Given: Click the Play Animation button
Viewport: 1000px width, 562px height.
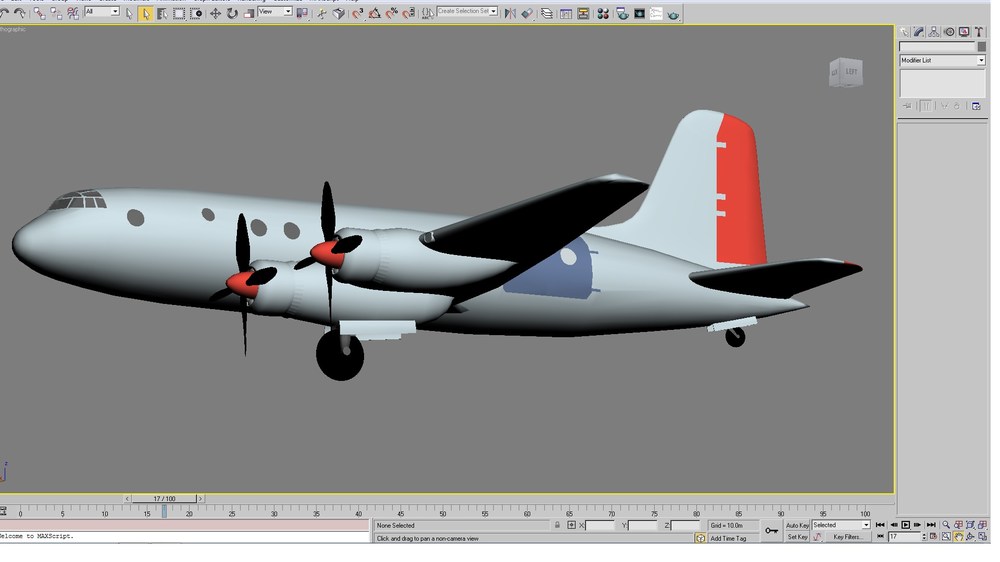Looking at the screenshot, I should point(906,525).
